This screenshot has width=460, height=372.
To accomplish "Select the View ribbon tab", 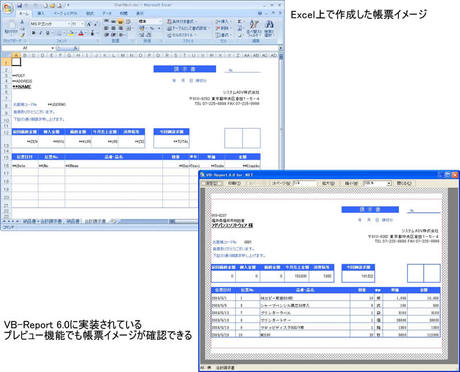I will 140,13.
